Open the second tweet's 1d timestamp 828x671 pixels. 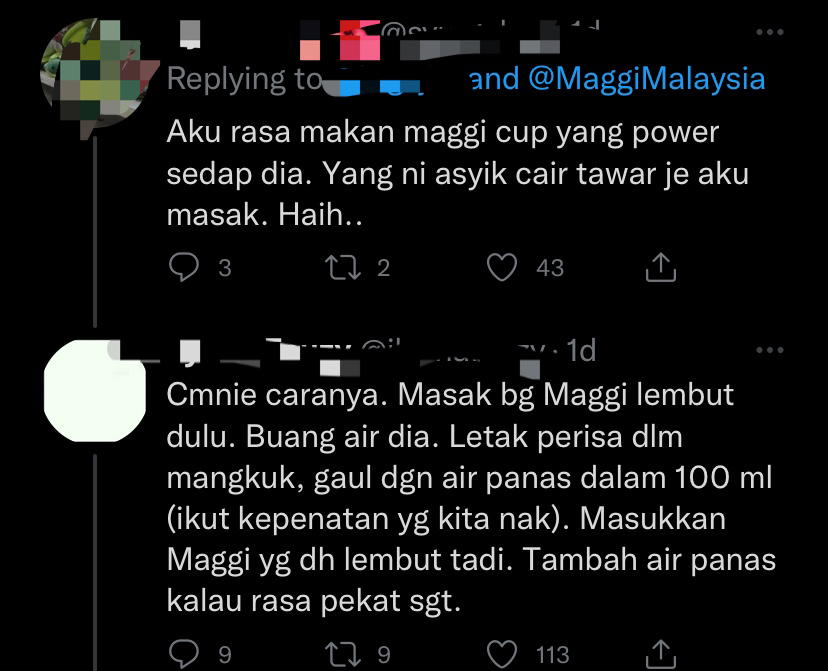coord(581,351)
